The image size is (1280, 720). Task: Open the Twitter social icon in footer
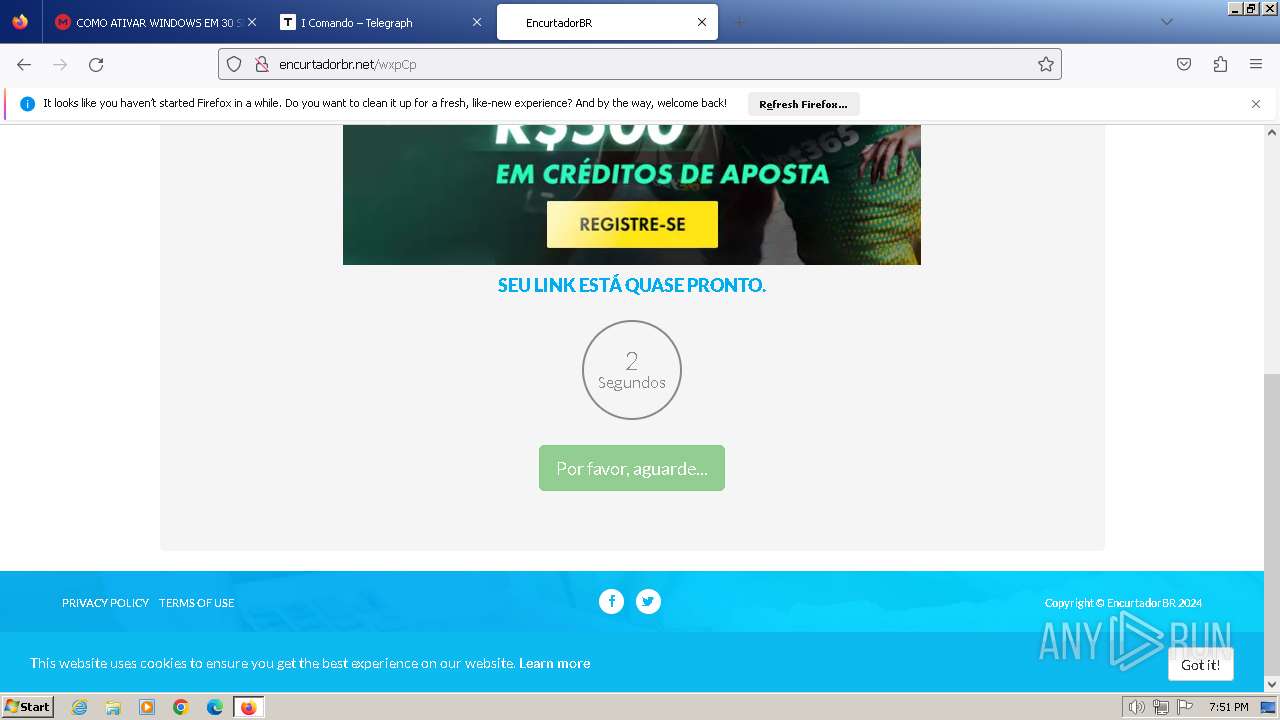[x=648, y=601]
